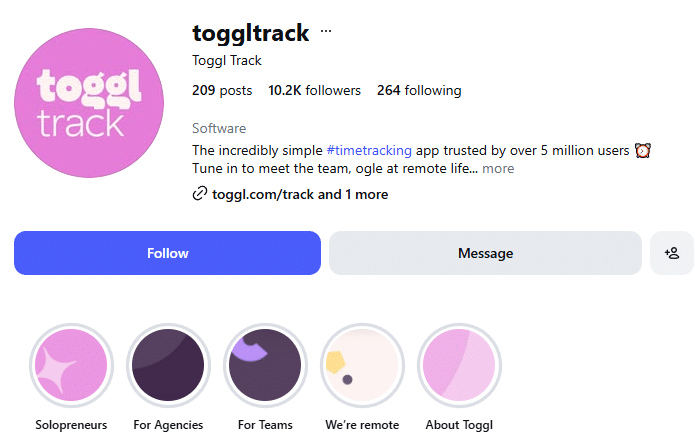Viewport: 695px width, 440px height.
Task: Open the About Toggl highlight
Action: click(459, 366)
